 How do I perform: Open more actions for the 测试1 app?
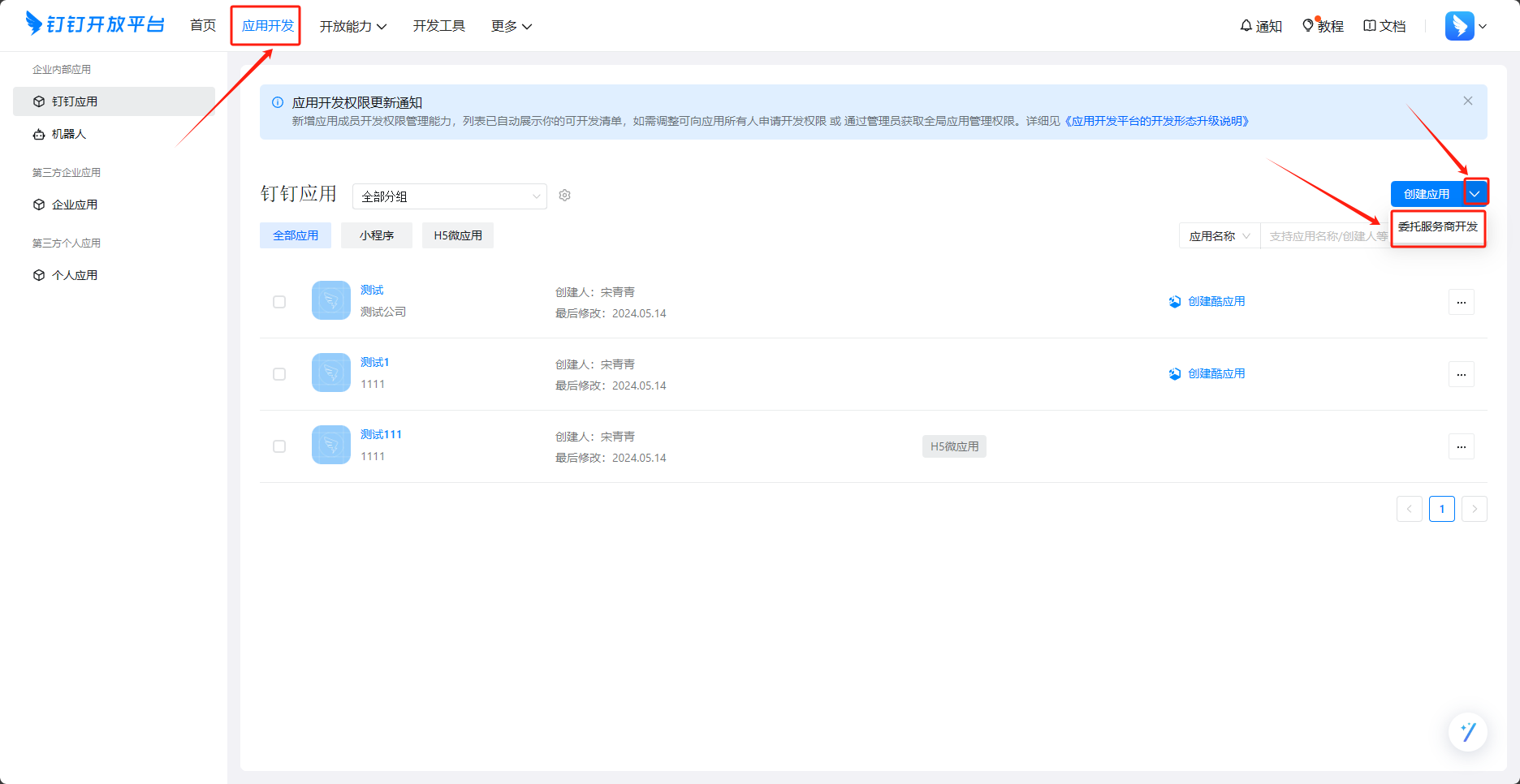click(x=1462, y=374)
